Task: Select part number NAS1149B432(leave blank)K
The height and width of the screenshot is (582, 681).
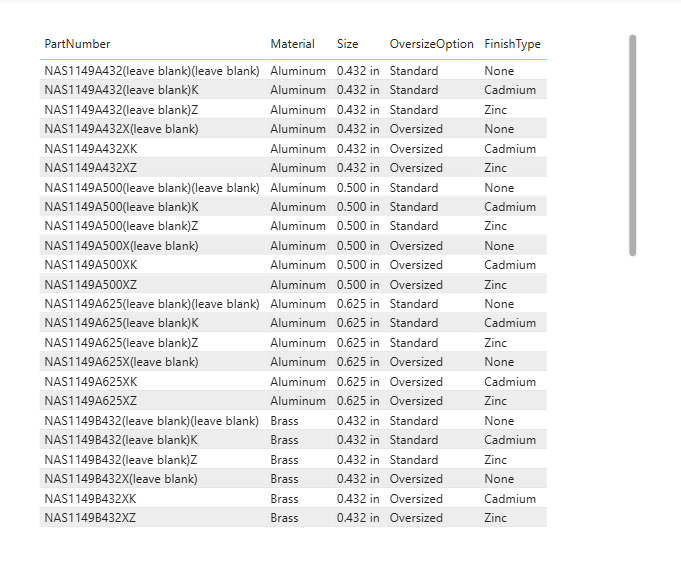Action: pyautogui.click(x=121, y=440)
